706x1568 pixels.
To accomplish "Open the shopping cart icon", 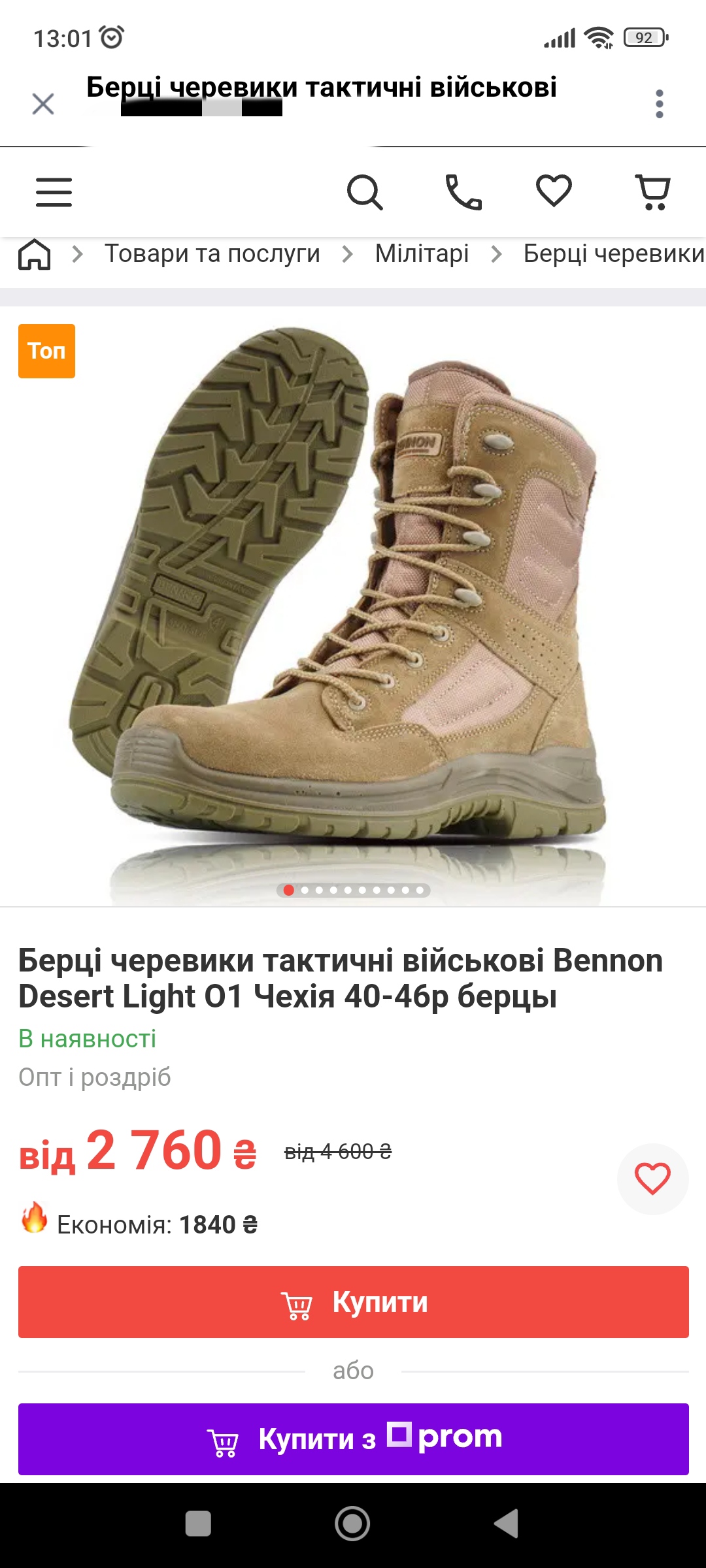I will point(653,192).
